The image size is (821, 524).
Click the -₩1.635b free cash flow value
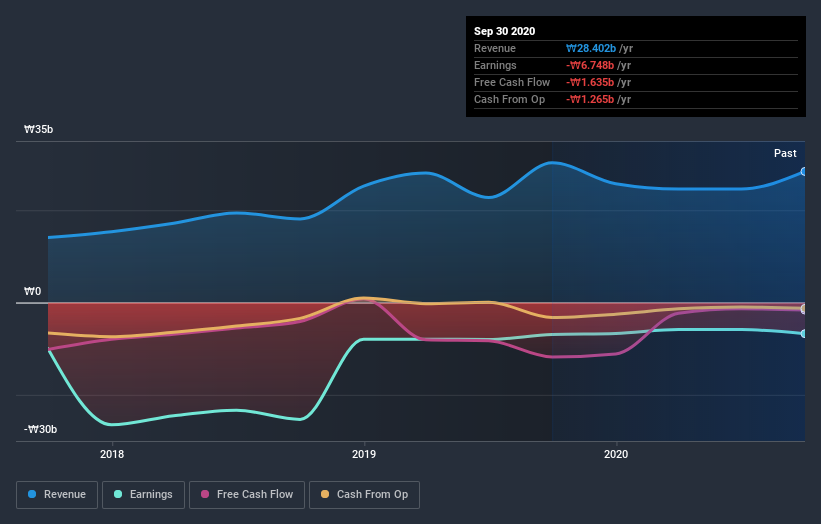(590, 82)
